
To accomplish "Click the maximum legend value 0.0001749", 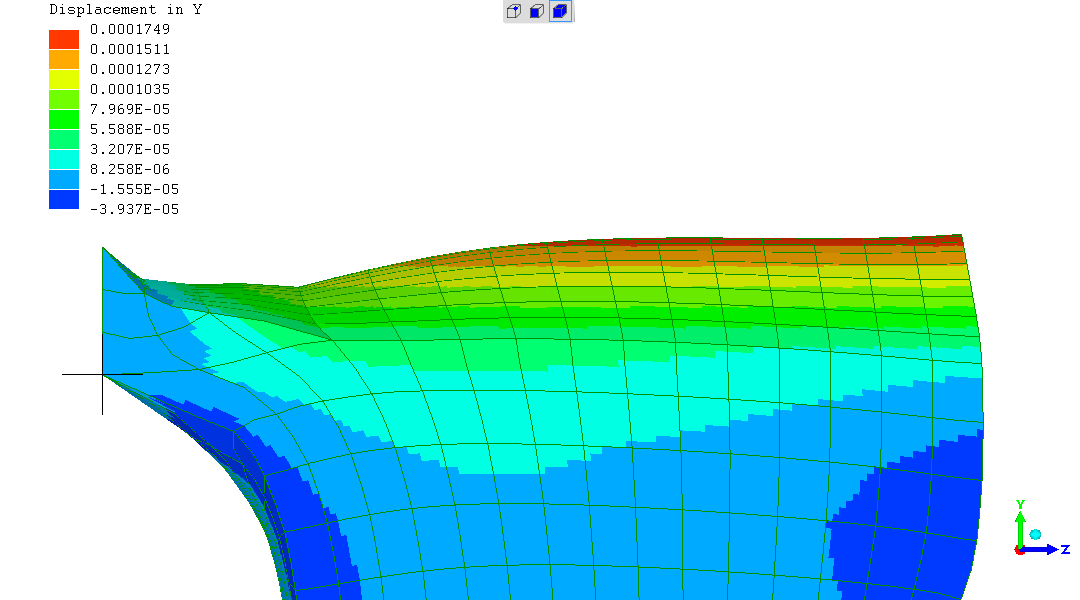I will [130, 29].
